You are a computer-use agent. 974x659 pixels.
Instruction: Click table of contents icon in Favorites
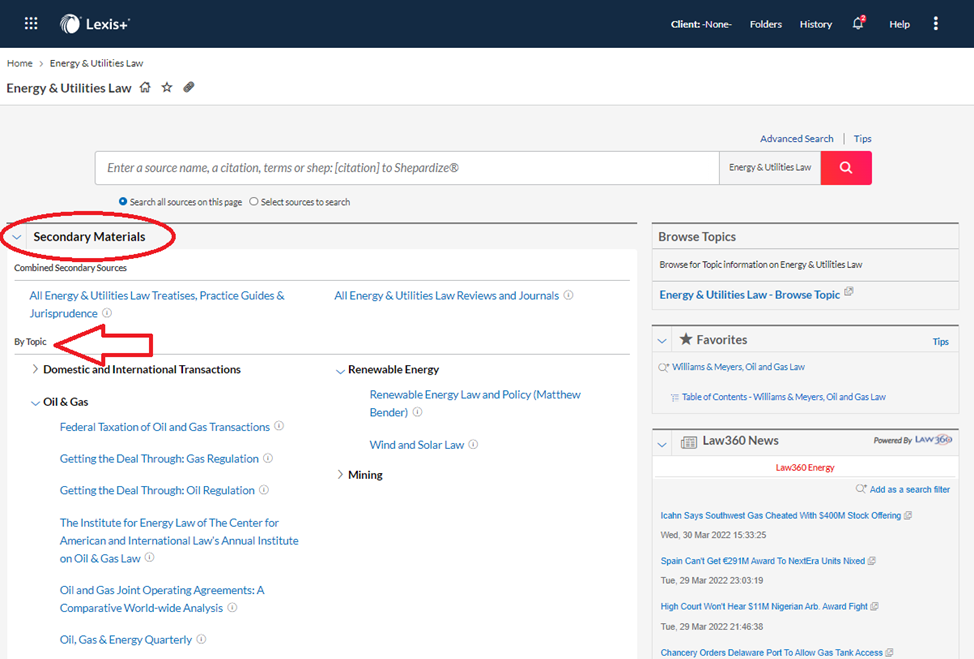(x=675, y=398)
